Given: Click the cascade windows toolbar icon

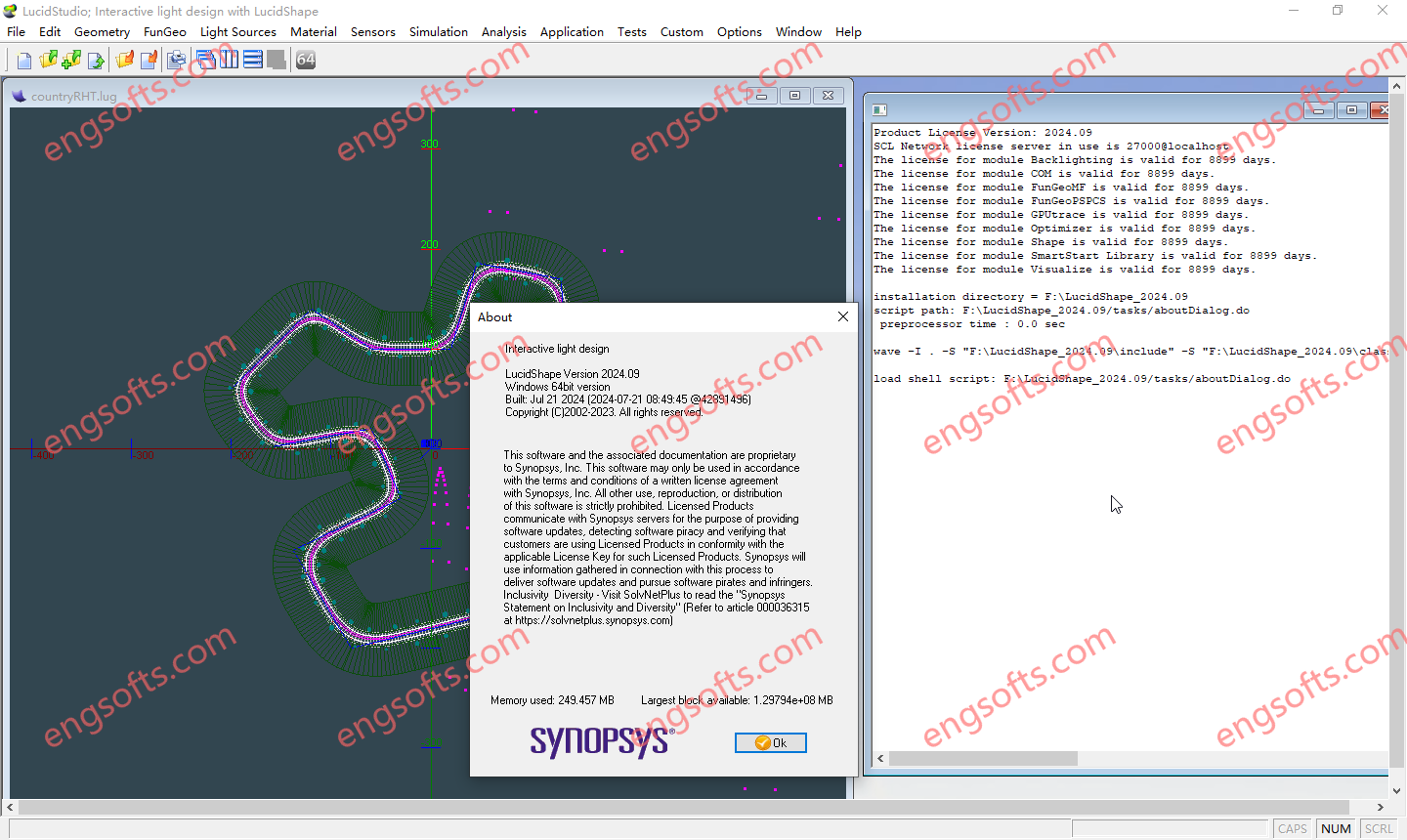Looking at the screenshot, I should (x=206, y=61).
